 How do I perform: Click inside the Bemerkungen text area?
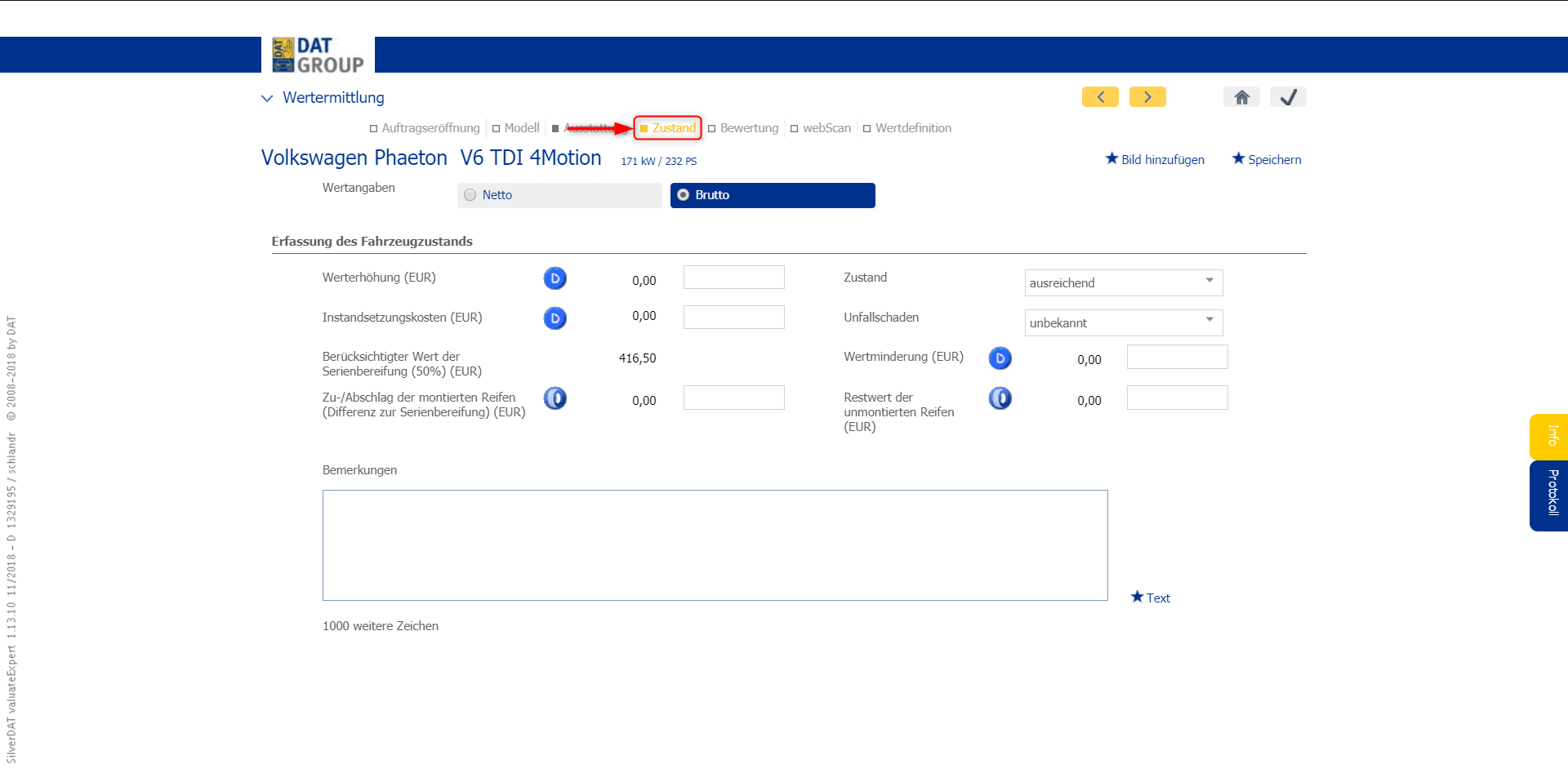[x=715, y=545]
